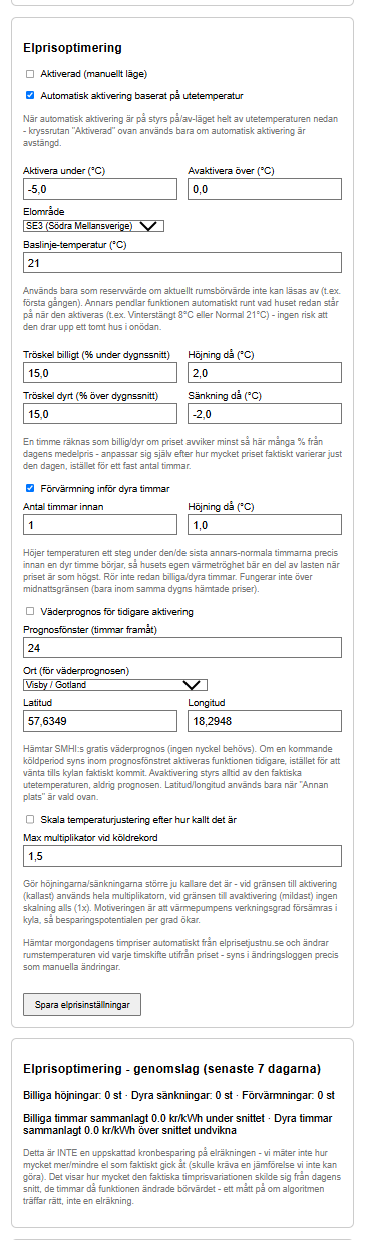Open the Elområde SE3 dropdown
Image resolution: width=370 pixels, height=1240 pixels.
(x=93, y=225)
